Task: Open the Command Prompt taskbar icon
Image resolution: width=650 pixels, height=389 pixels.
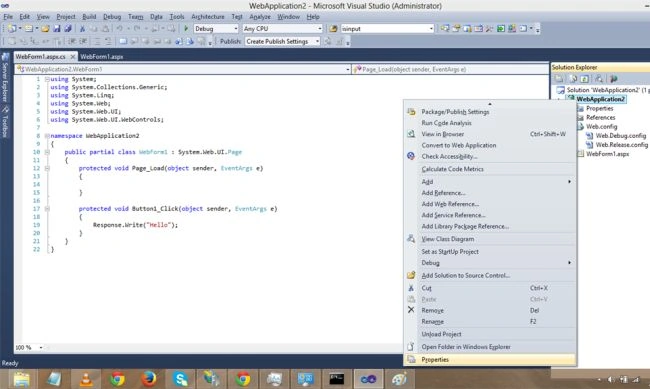Action: point(336,379)
